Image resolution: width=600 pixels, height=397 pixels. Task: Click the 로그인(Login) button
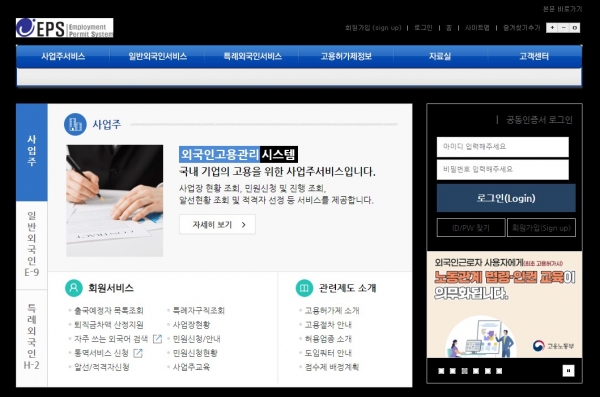(x=506, y=198)
